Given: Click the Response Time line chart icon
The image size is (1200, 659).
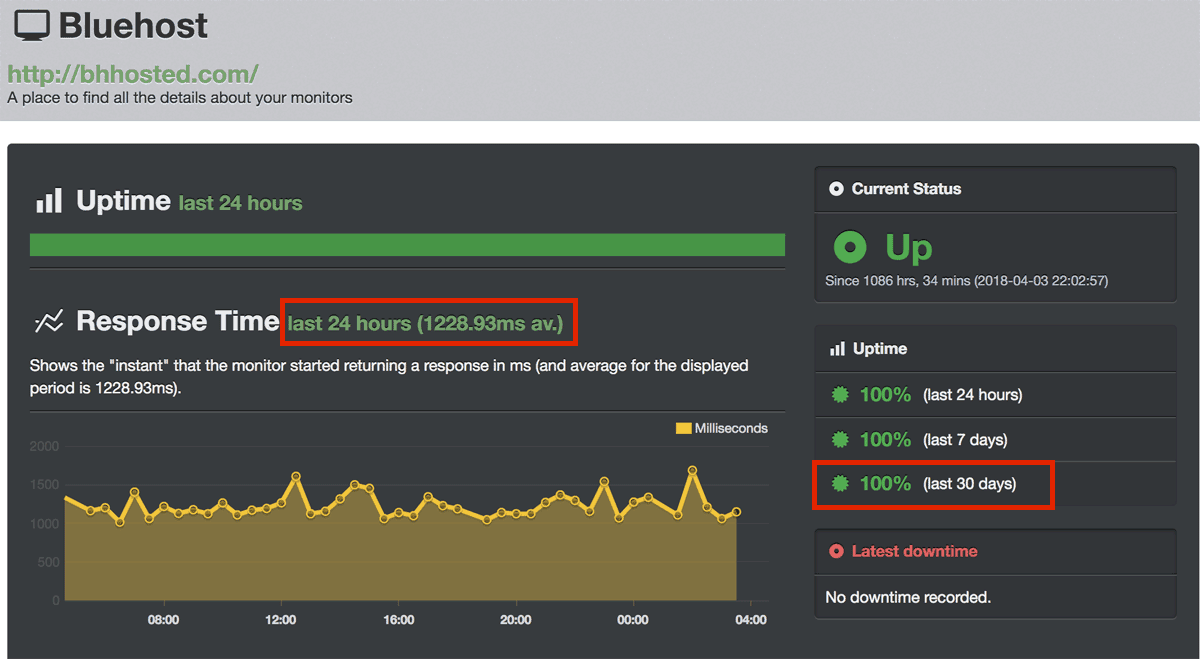Looking at the screenshot, I should click(49, 321).
